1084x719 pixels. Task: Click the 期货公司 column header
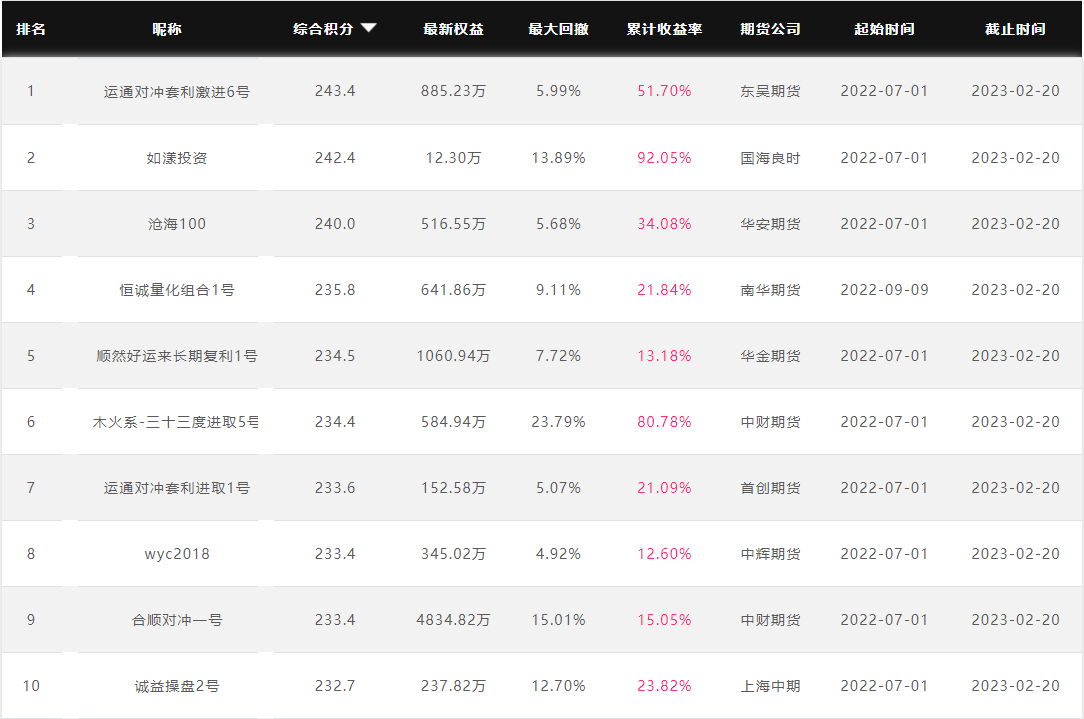click(x=770, y=29)
